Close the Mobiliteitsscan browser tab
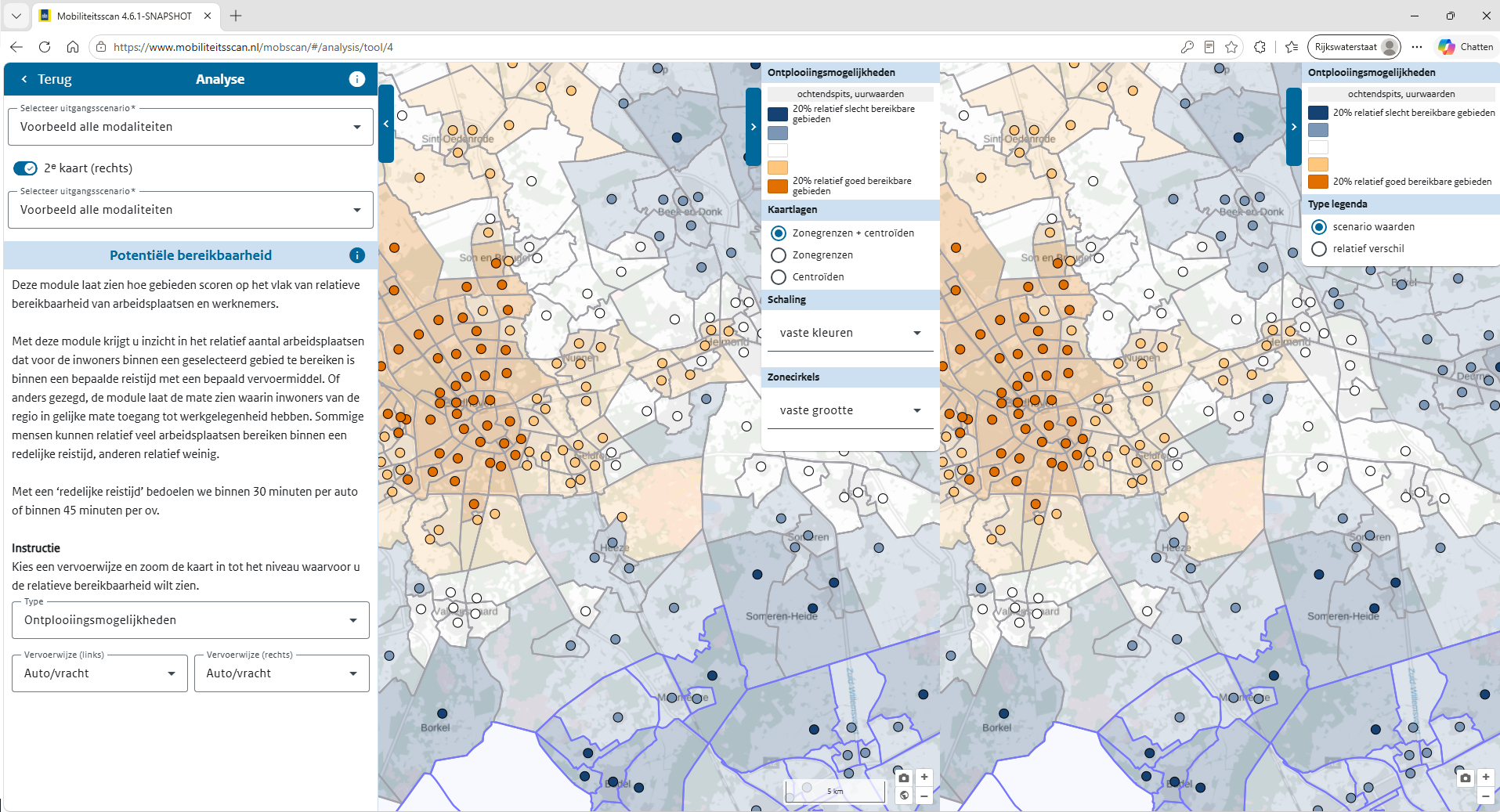This screenshot has width=1500, height=812. [x=208, y=16]
